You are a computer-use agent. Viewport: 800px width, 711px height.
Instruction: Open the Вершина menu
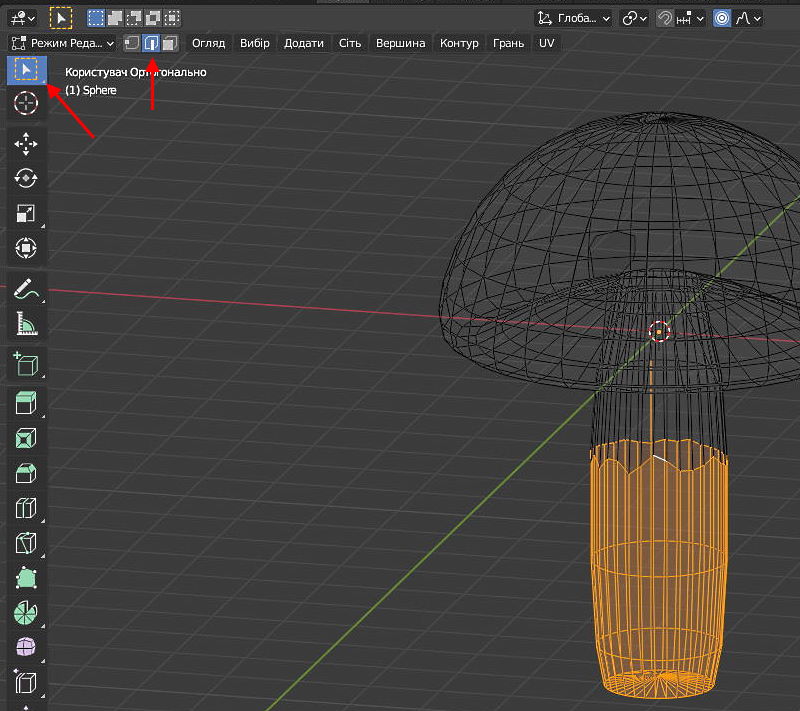(x=401, y=43)
